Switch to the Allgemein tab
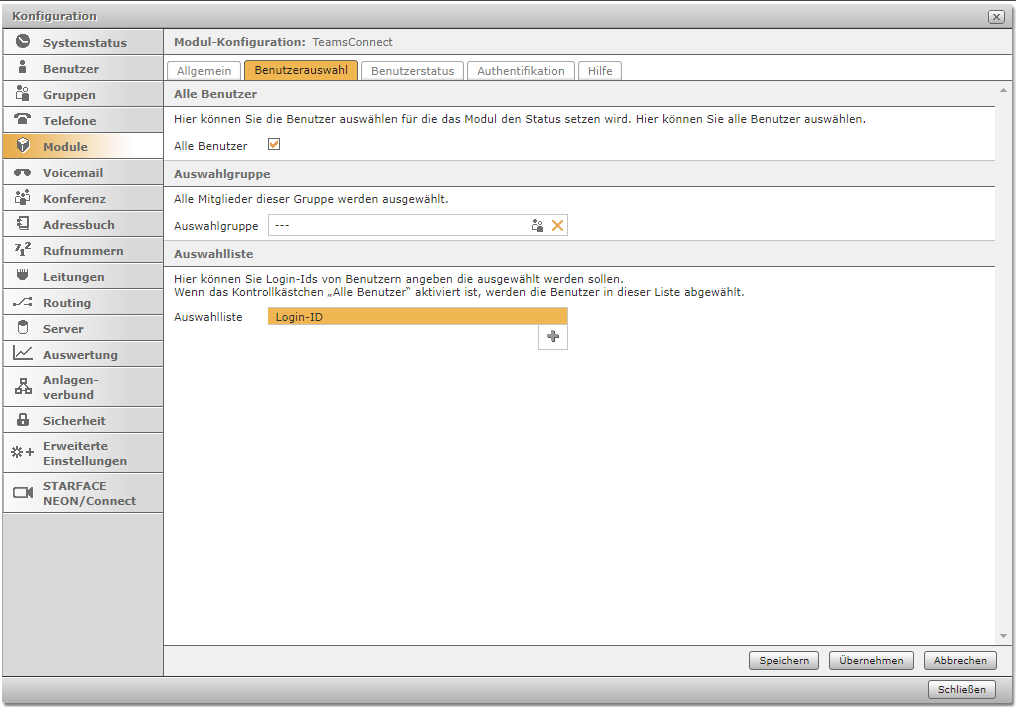 coord(204,71)
